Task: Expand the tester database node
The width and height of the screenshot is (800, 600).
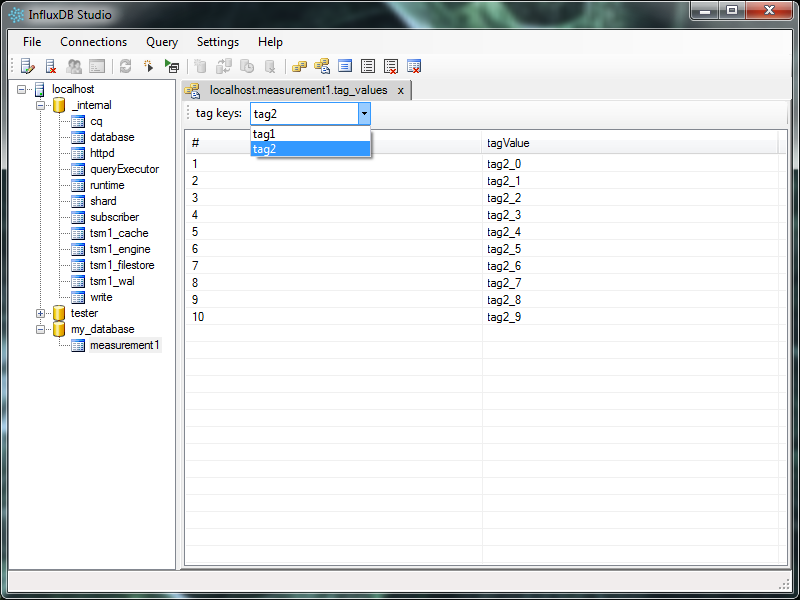Action: 40,313
